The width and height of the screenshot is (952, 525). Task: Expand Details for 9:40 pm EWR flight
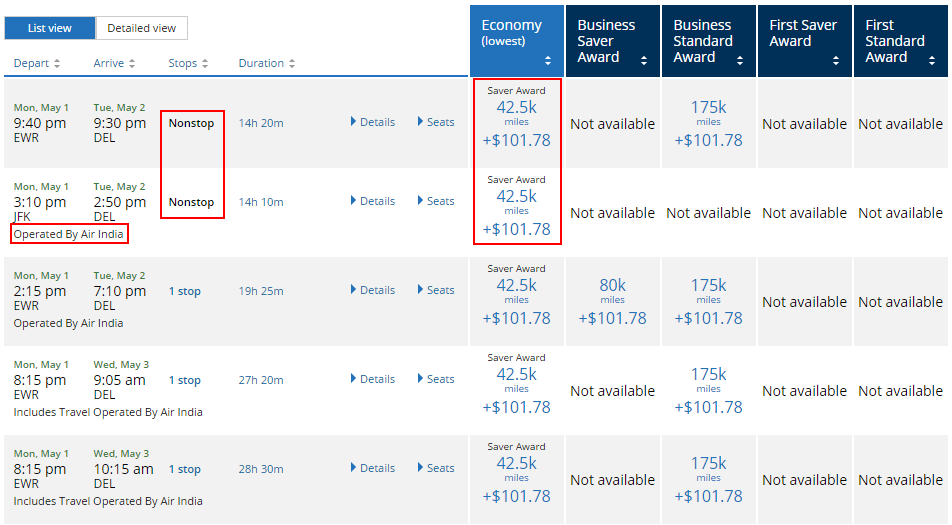pos(373,122)
